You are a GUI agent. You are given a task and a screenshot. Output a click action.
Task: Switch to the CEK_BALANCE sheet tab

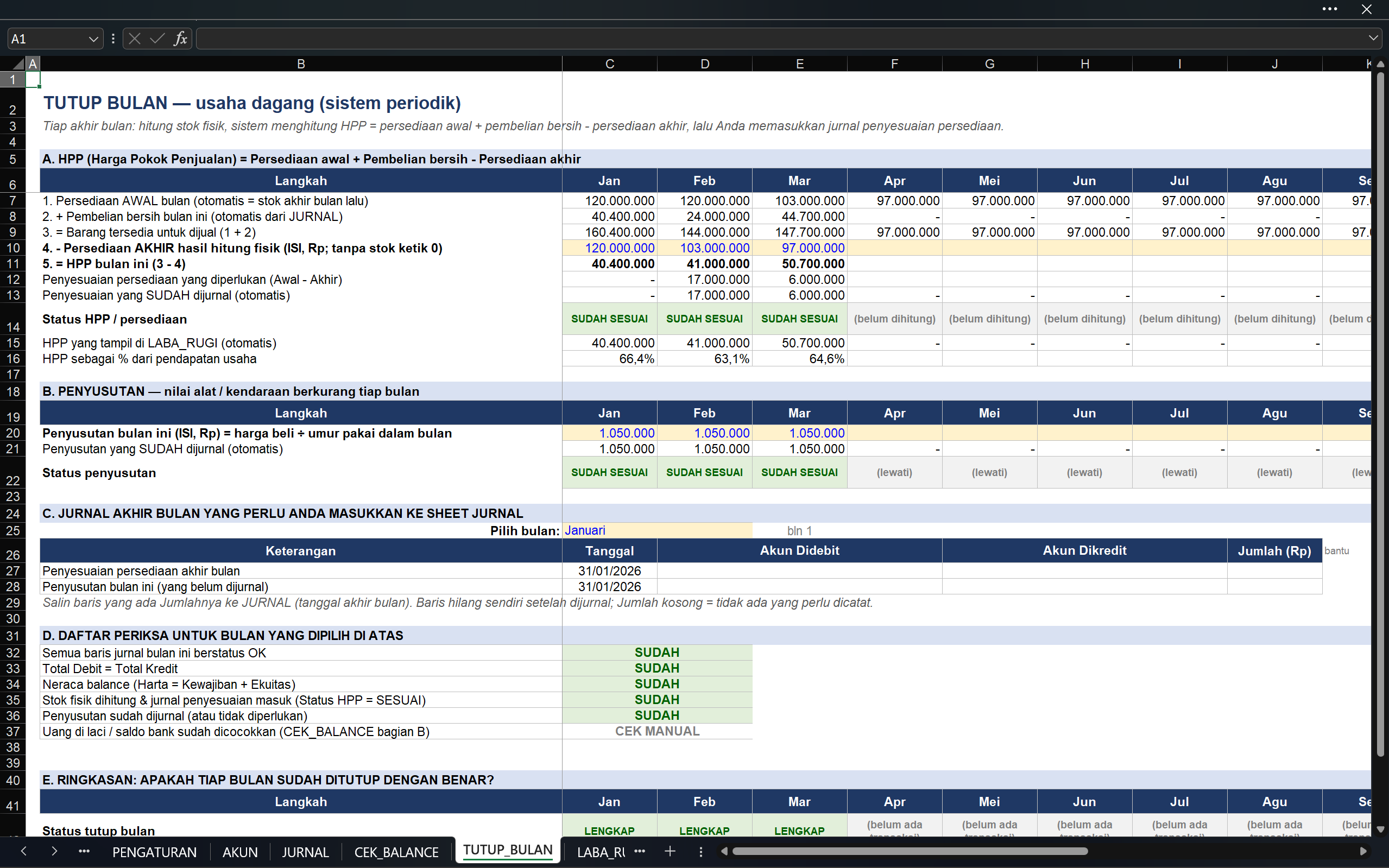pos(396,852)
